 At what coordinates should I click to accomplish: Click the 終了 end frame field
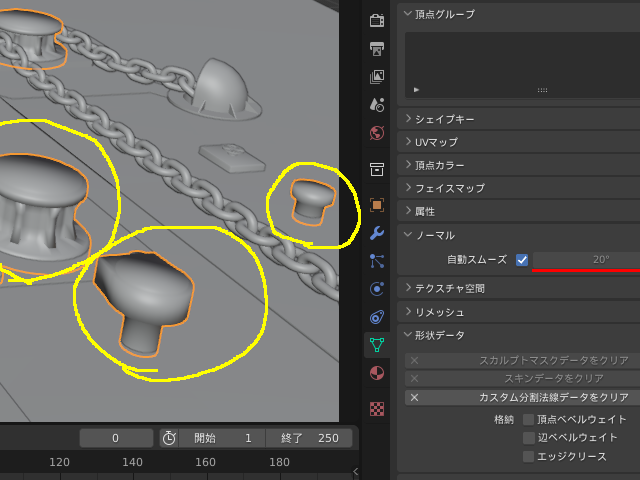pos(309,438)
